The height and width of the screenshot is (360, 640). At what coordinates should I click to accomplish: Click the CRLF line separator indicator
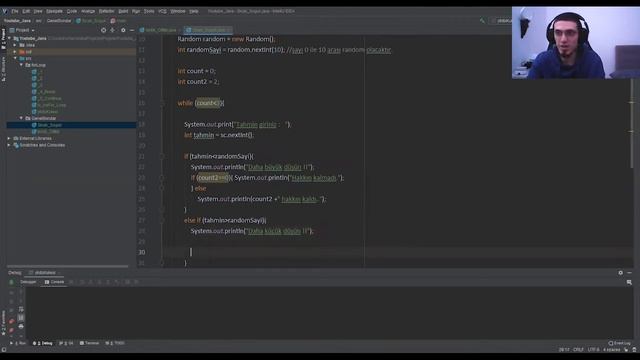click(578, 350)
